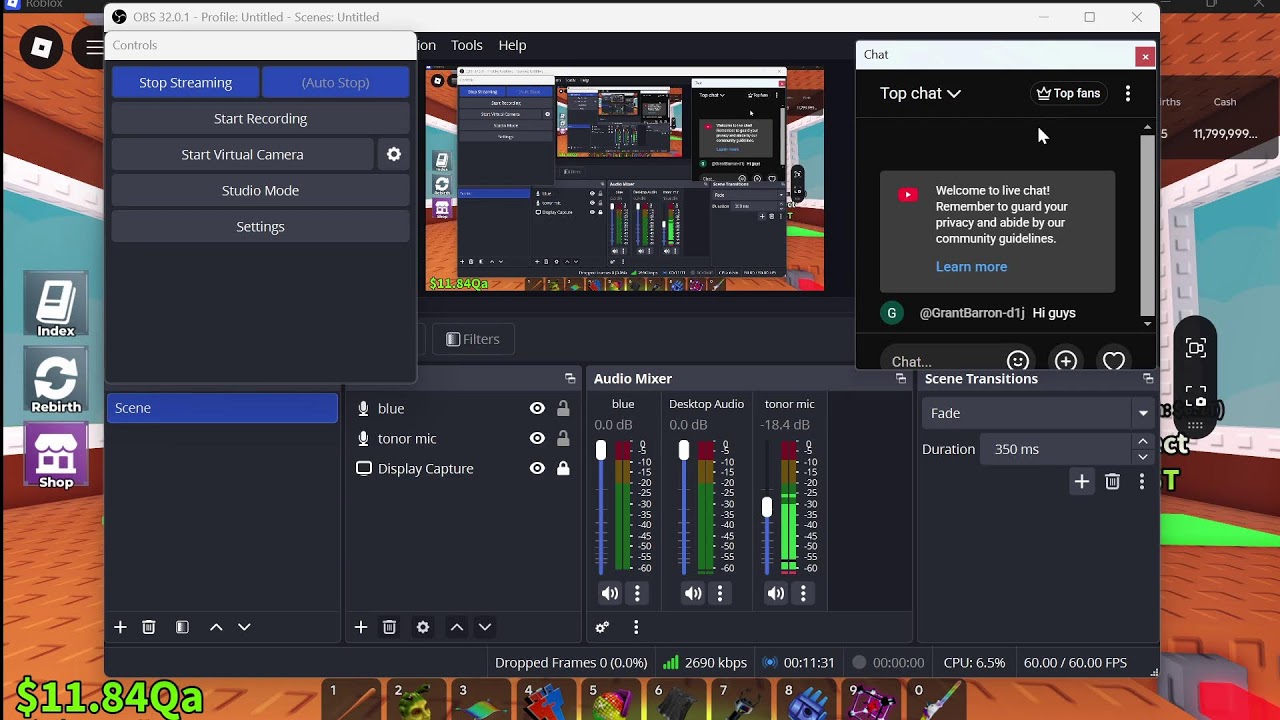
Task: Open the Help menu
Action: [x=512, y=45]
